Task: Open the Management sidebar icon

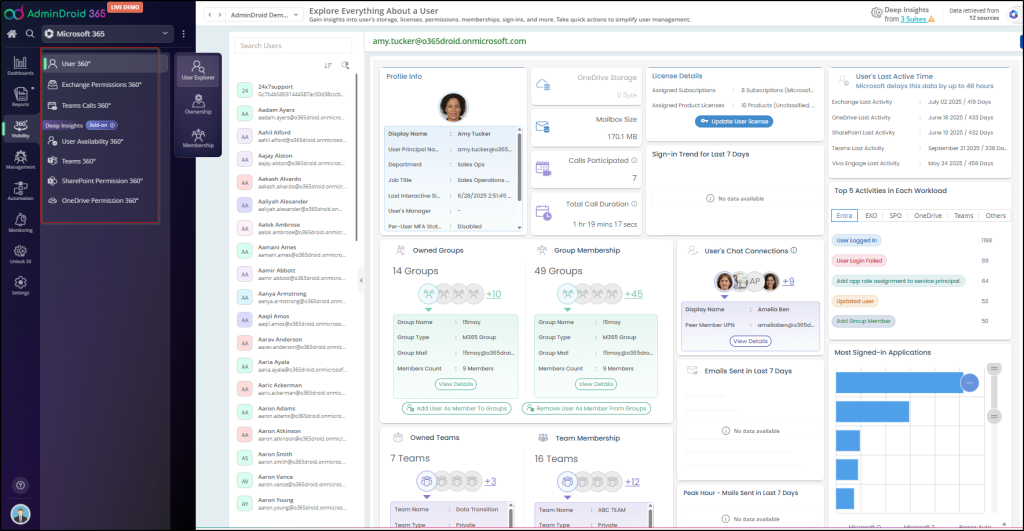Action: (20, 159)
